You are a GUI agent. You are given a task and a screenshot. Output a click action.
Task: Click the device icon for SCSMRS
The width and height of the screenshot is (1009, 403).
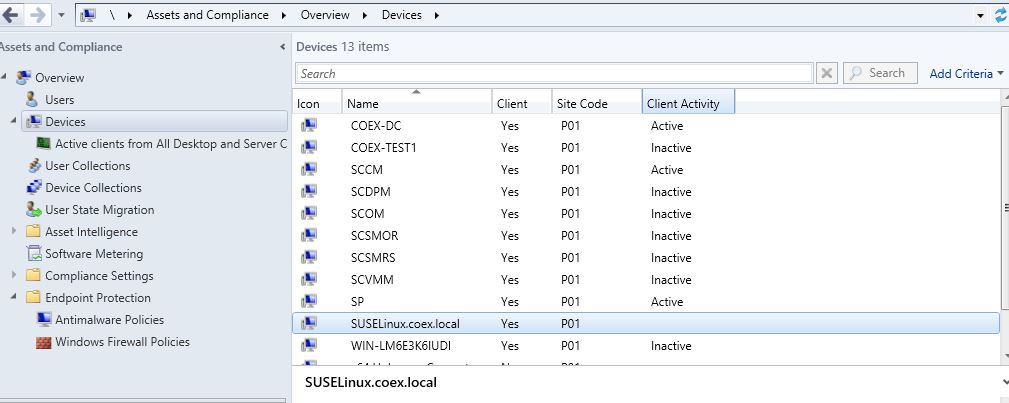pos(309,258)
